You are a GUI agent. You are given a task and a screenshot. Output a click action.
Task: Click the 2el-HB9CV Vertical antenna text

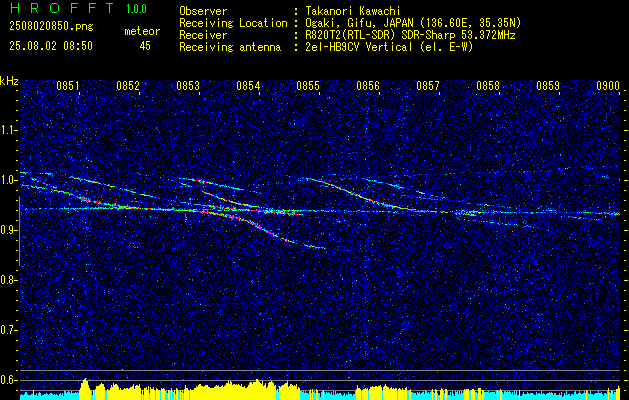[388, 47]
